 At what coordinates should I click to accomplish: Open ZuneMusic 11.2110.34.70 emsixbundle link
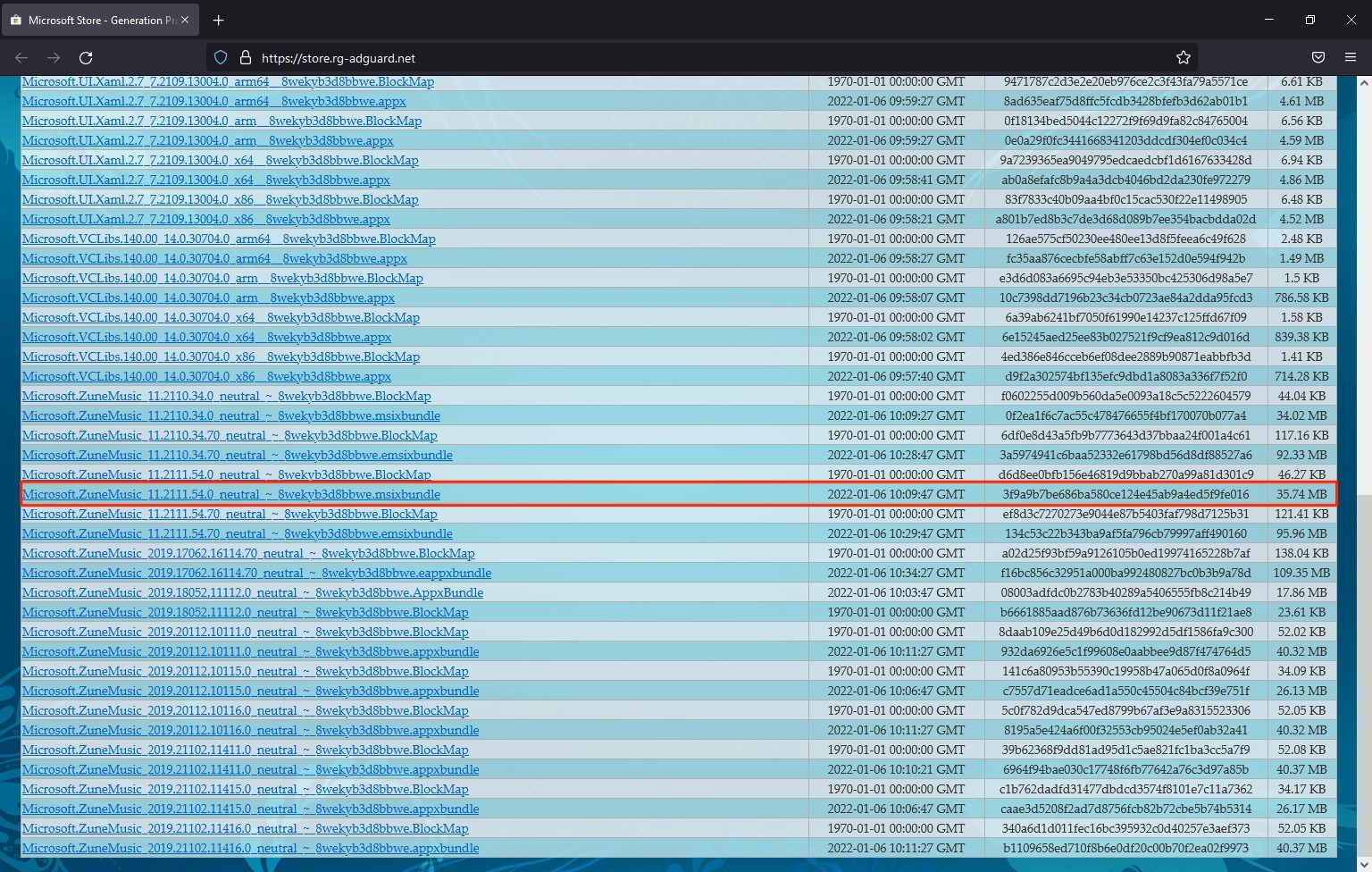click(238, 455)
